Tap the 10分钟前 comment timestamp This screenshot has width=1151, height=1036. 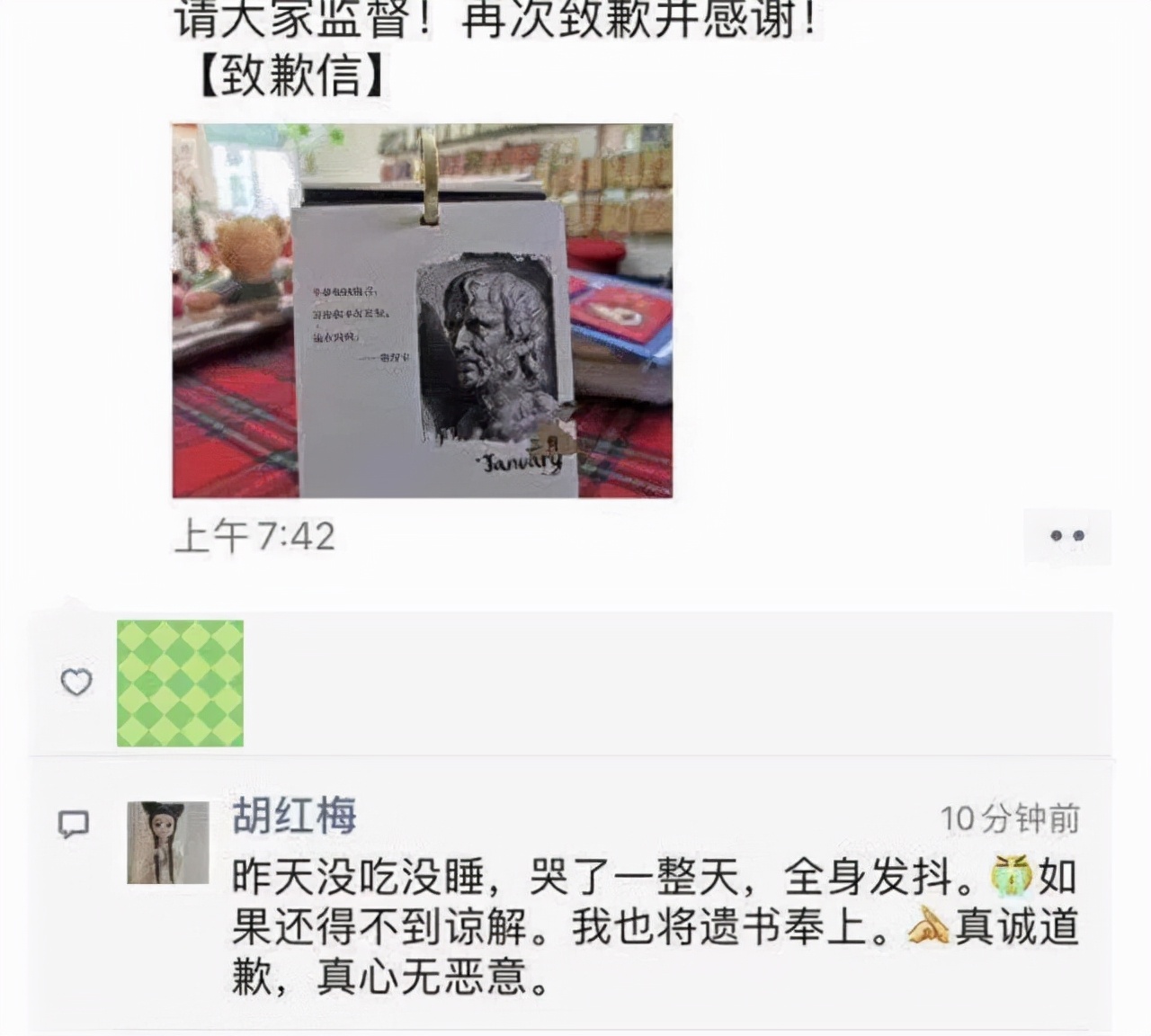(1010, 818)
